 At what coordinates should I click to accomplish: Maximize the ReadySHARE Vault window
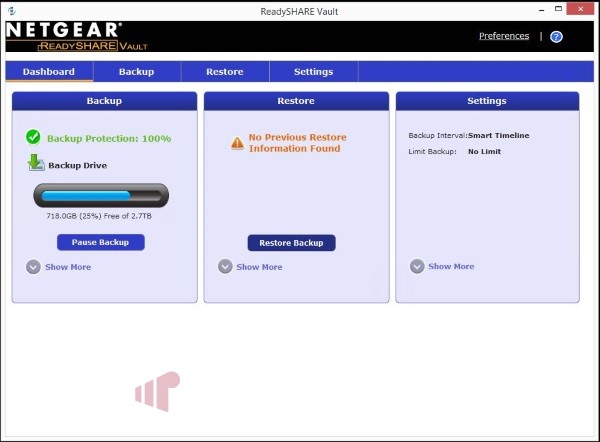tap(558, 9)
